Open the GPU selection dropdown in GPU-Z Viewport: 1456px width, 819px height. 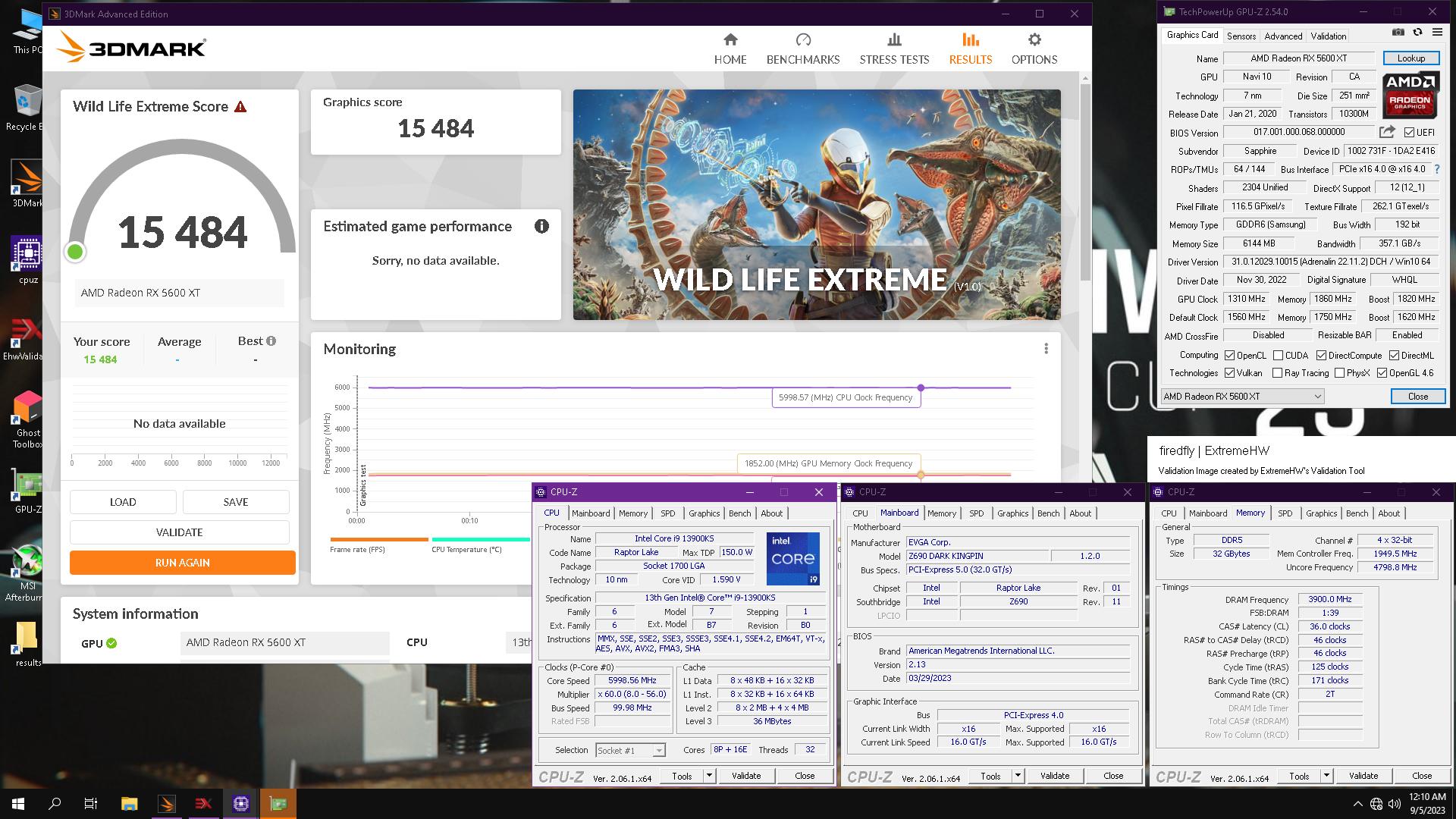click(1242, 396)
